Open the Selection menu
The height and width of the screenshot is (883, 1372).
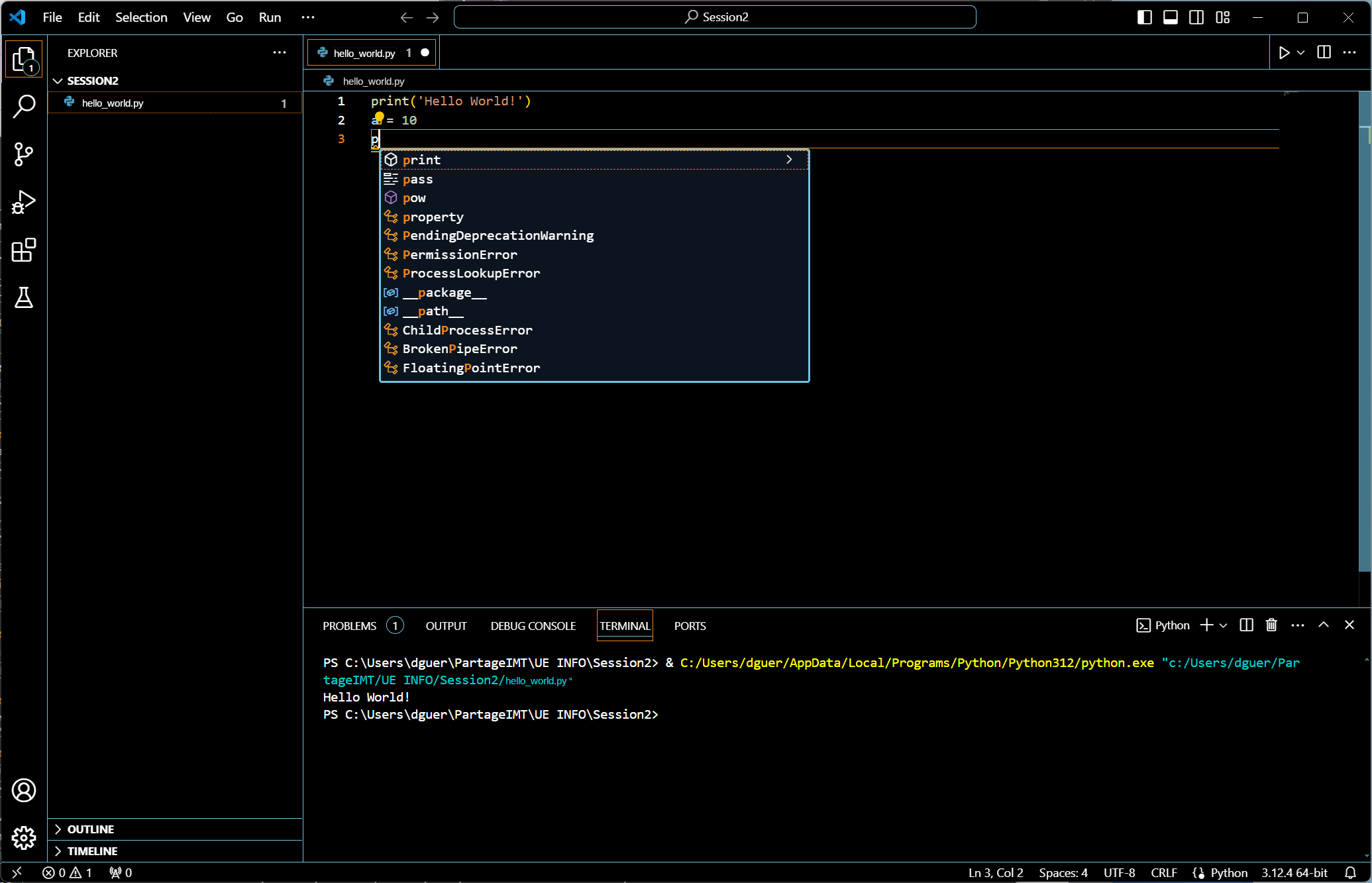141,17
